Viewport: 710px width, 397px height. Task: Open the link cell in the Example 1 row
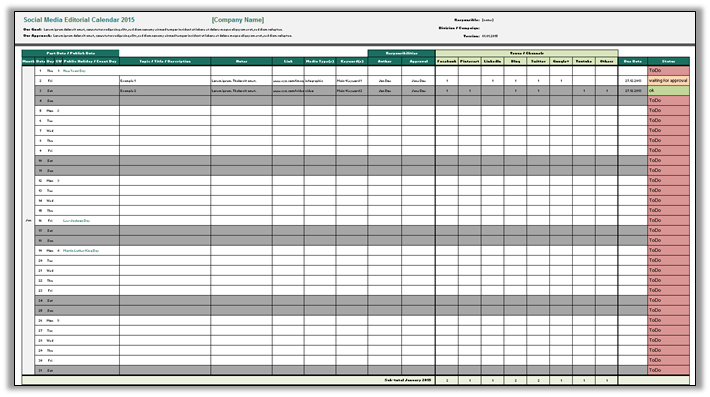coord(288,81)
